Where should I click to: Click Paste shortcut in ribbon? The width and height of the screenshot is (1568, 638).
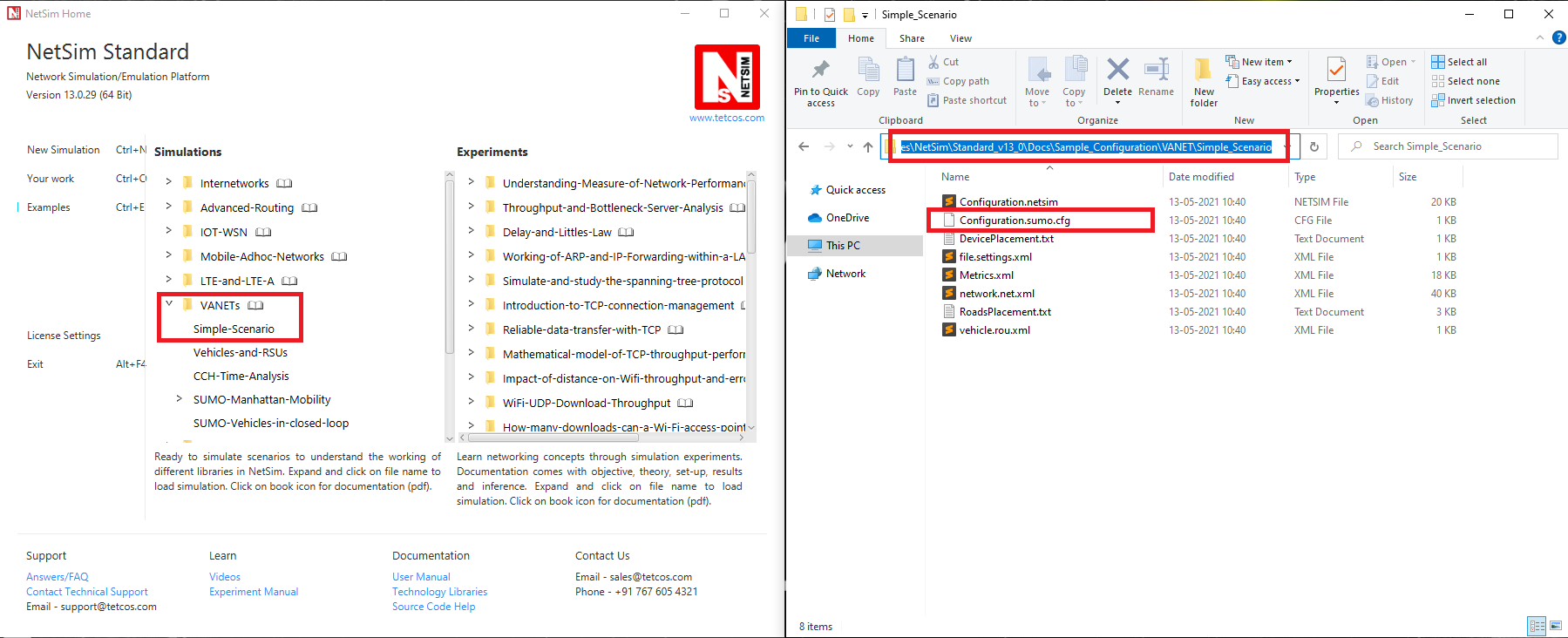[967, 100]
